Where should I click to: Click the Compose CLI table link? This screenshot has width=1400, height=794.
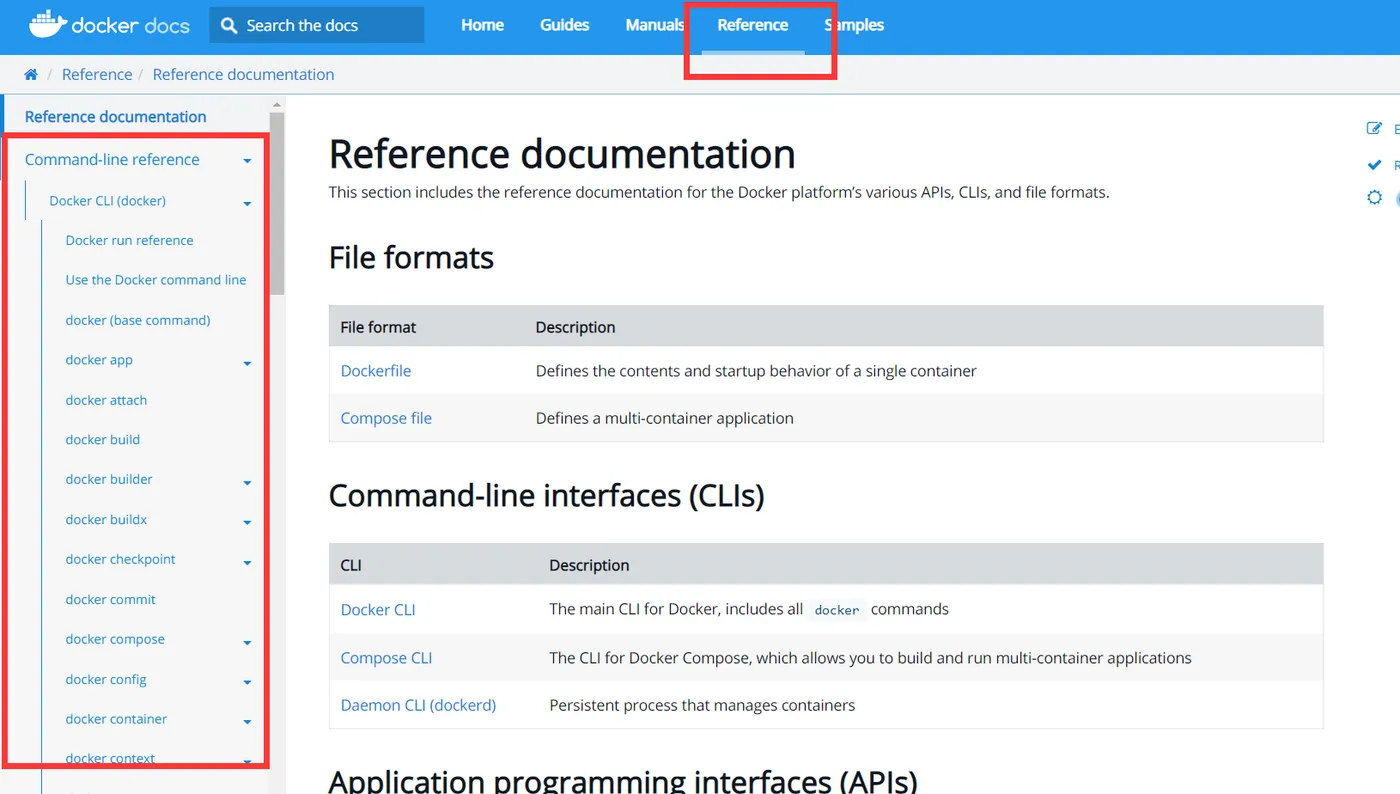coord(386,658)
